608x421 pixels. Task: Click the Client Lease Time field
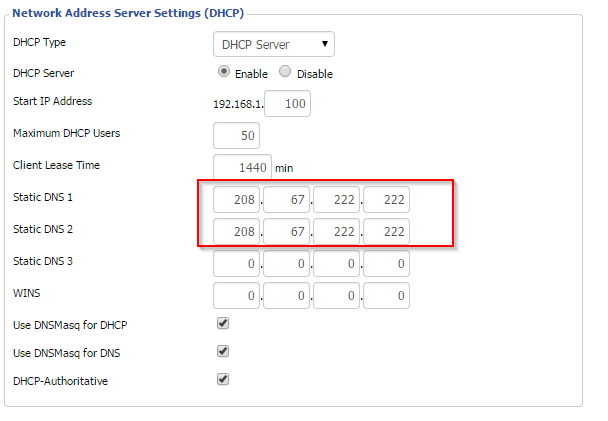242,167
